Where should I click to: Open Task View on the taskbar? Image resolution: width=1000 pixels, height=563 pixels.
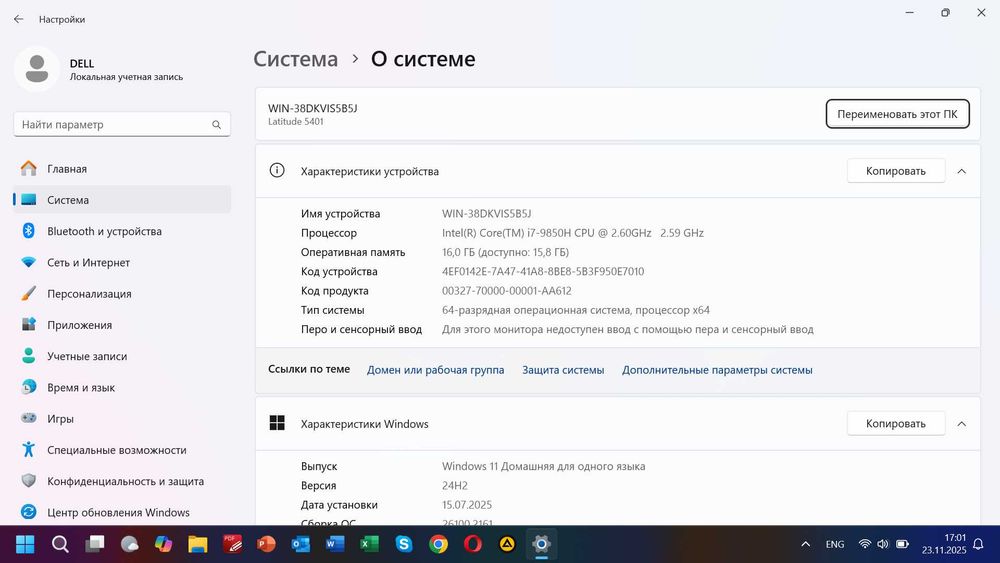(94, 544)
